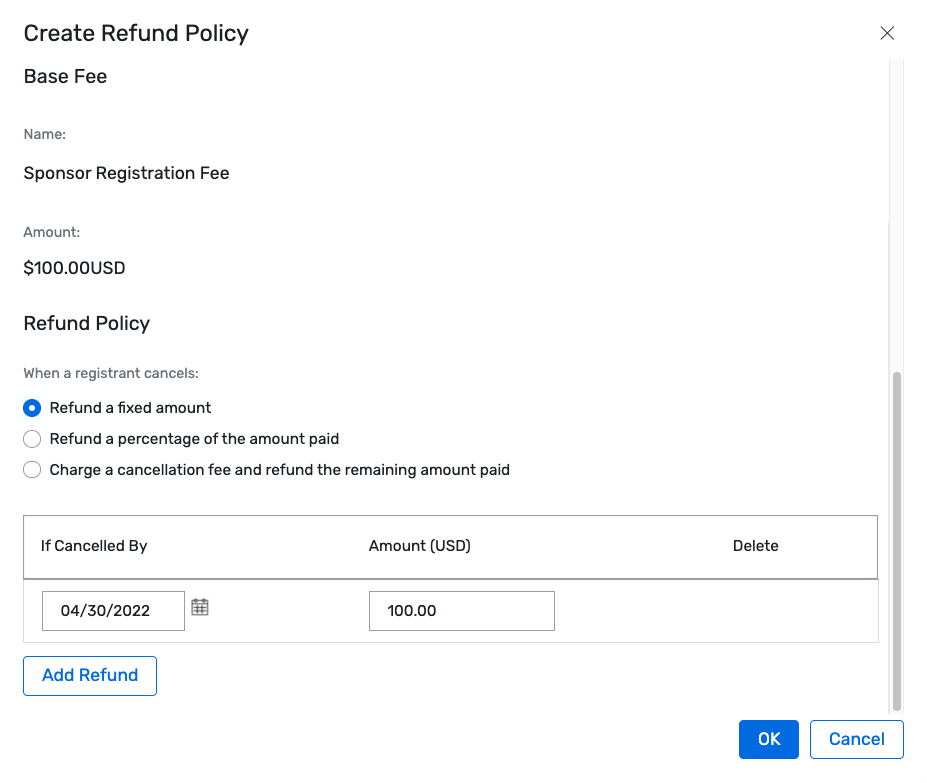
Task: Click the calendar icon beside the cancellation date
Action: coord(199,606)
